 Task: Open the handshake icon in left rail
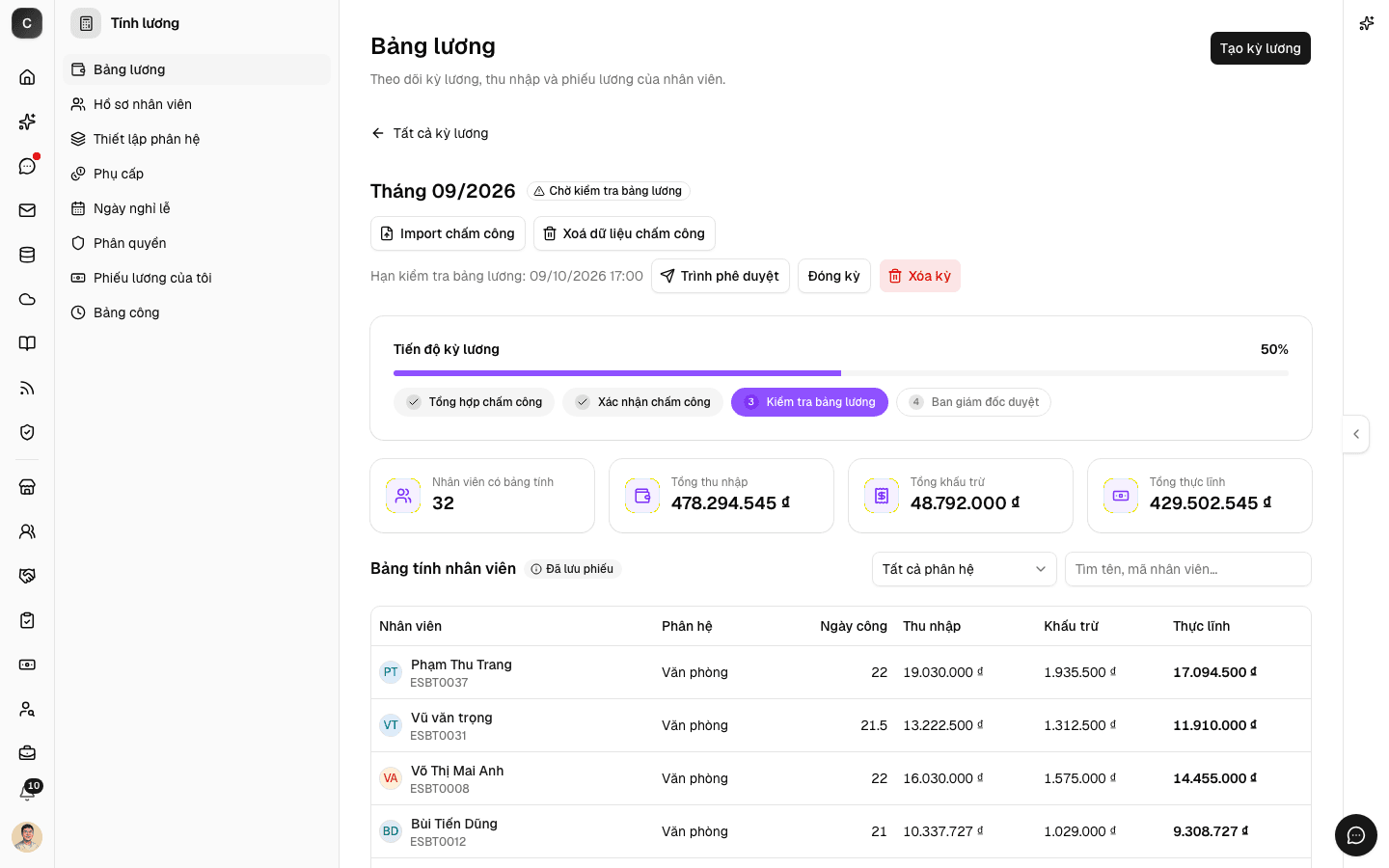point(27,576)
